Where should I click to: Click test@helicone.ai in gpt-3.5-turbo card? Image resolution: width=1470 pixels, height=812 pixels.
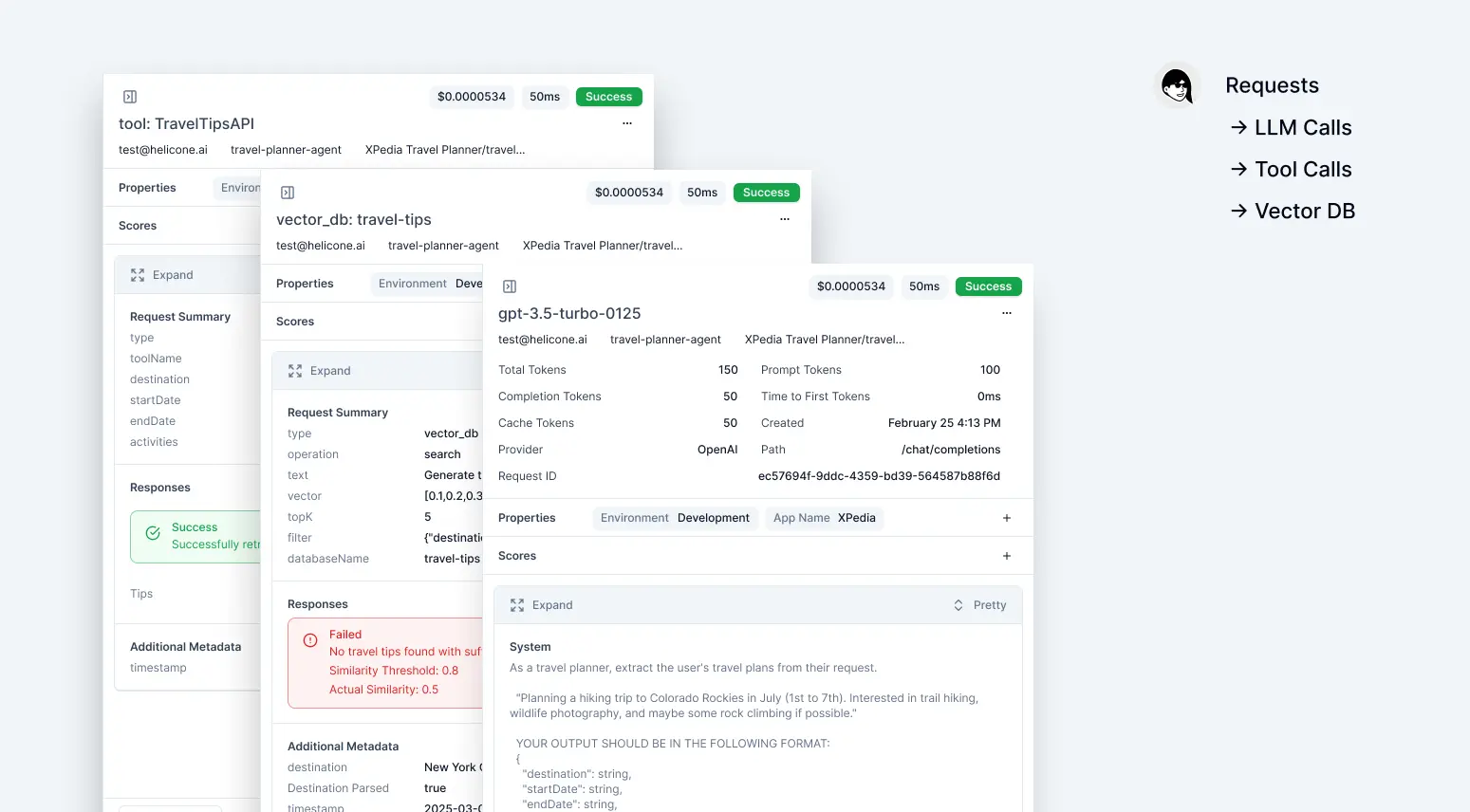tap(543, 340)
